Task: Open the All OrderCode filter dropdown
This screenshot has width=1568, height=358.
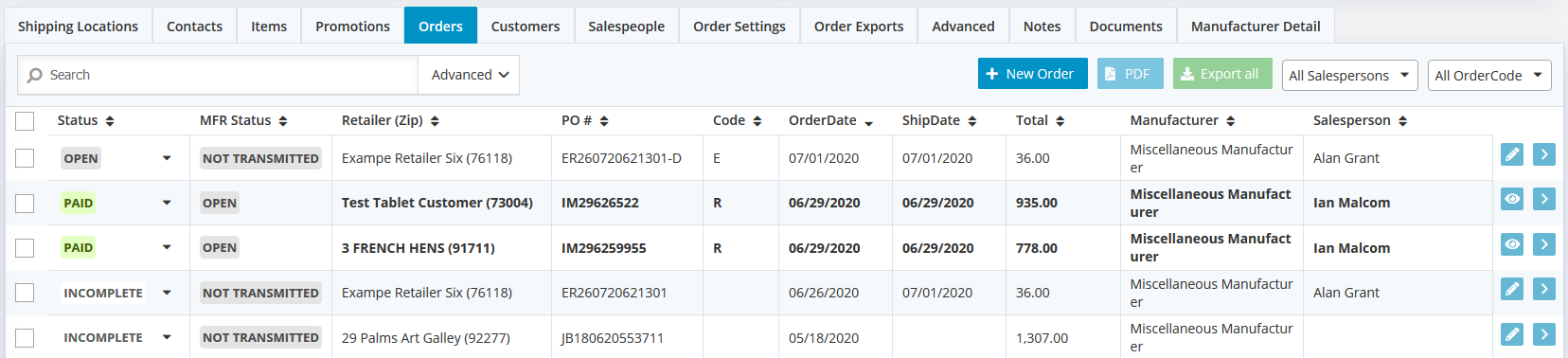Action: click(1489, 75)
